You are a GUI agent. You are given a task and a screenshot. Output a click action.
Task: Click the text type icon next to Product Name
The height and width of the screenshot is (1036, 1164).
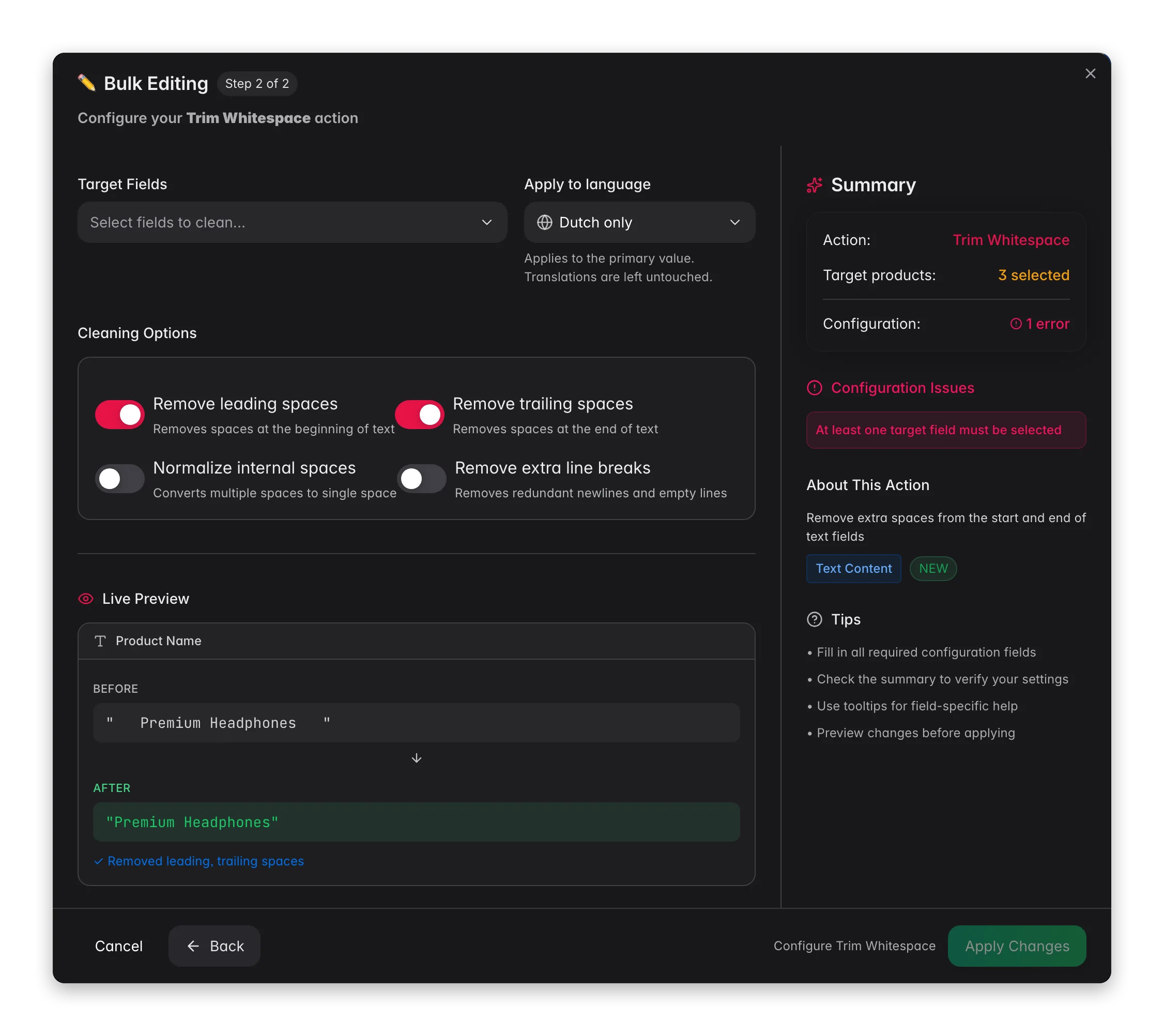[x=100, y=641]
